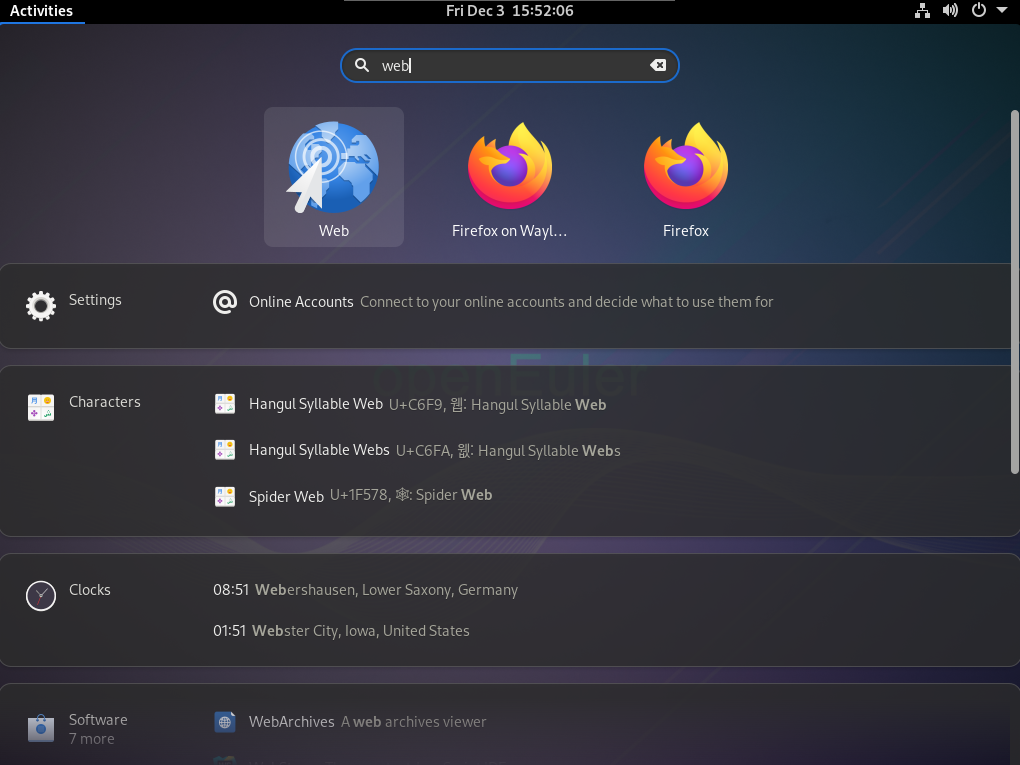Viewport: 1020px width, 765px height.
Task: Select the Hangul Syllable Web character
Action: click(x=315, y=404)
